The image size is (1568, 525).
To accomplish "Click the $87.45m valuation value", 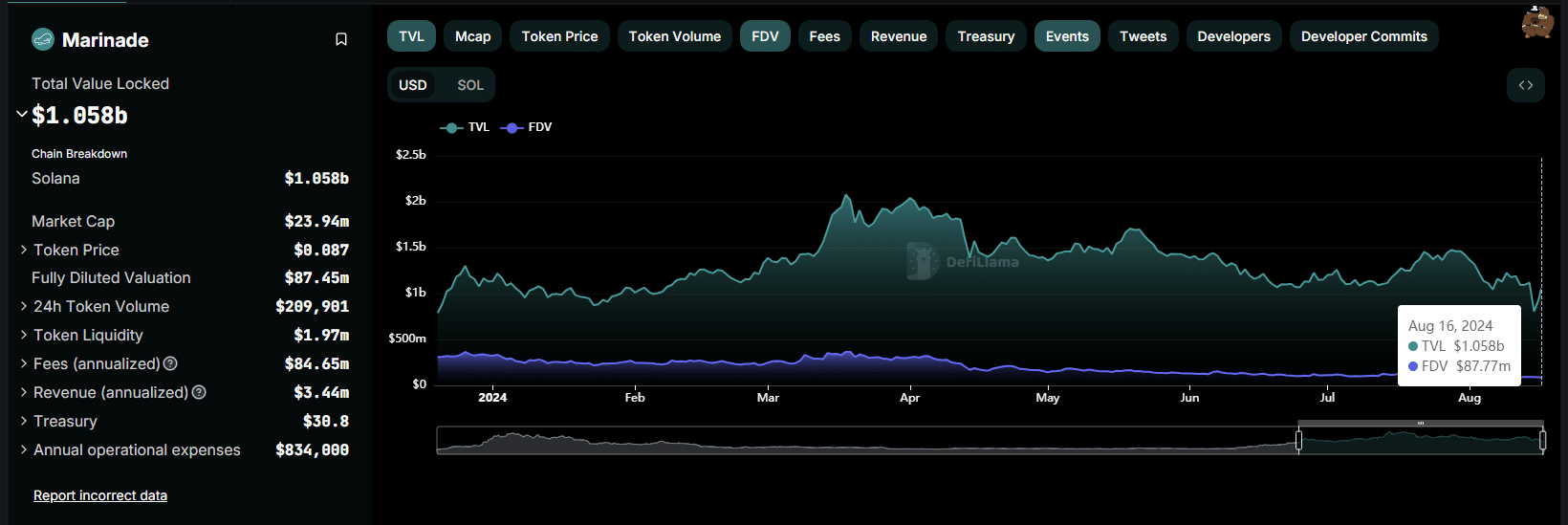I will click(x=316, y=277).
